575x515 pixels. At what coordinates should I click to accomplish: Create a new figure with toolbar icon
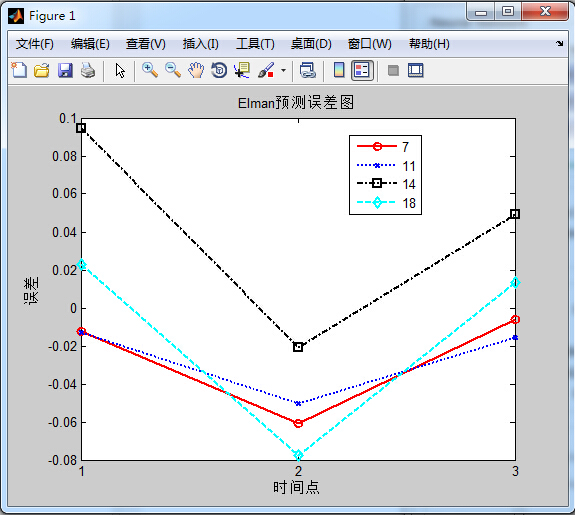tap(19, 70)
